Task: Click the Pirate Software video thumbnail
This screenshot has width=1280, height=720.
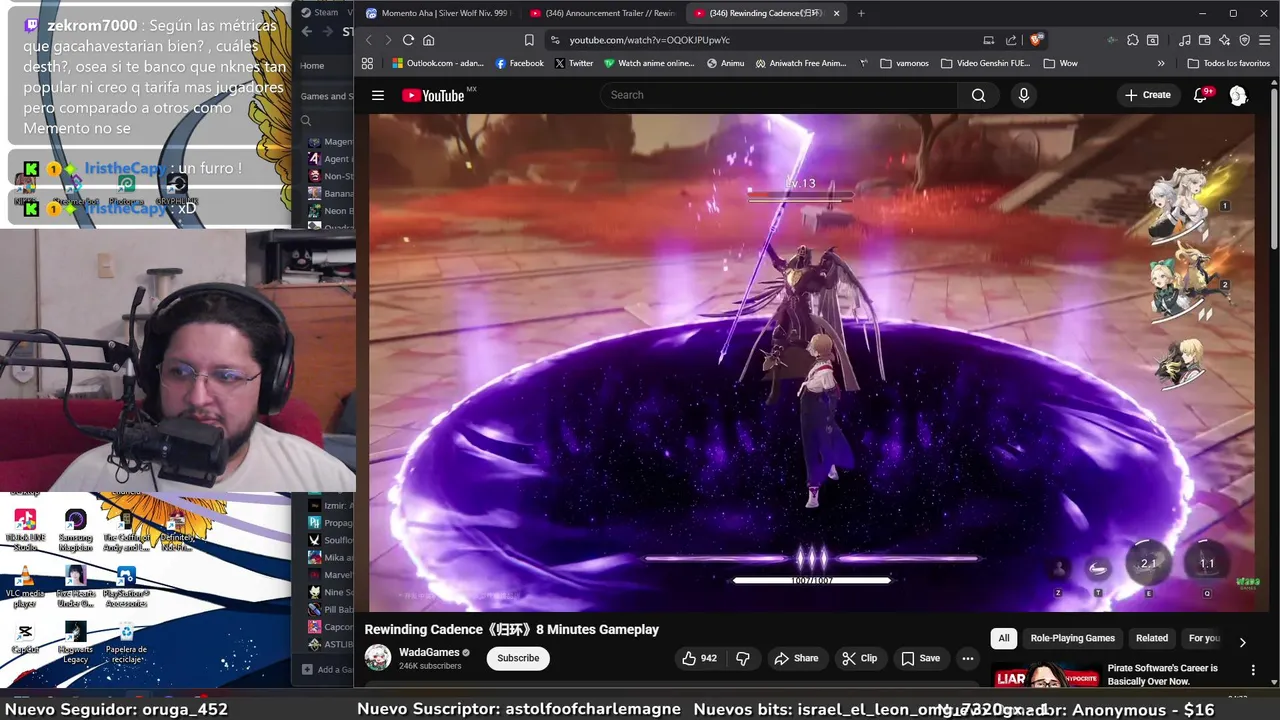Action: coord(1044,675)
